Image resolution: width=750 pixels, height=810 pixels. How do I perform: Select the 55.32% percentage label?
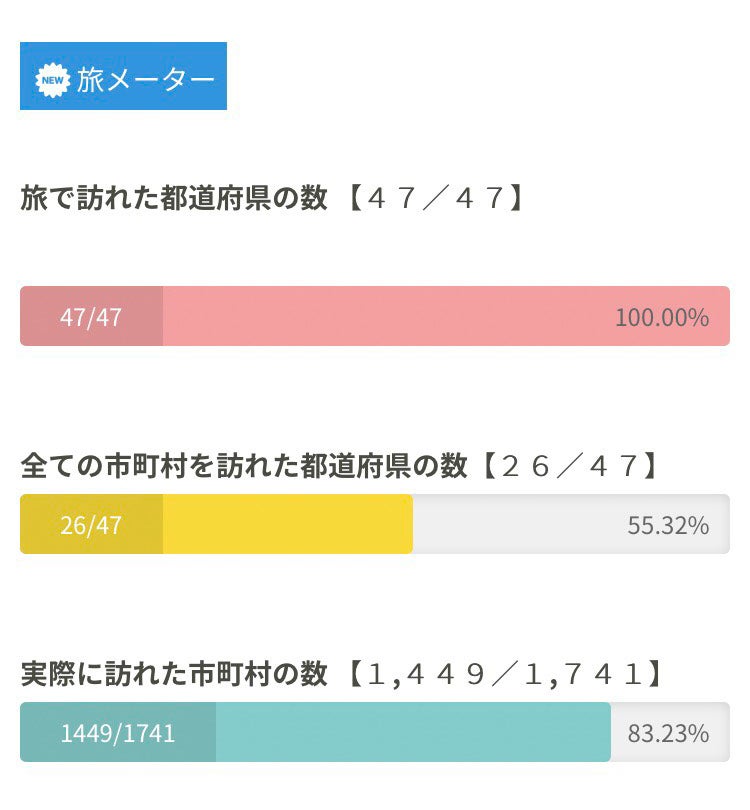point(668,525)
